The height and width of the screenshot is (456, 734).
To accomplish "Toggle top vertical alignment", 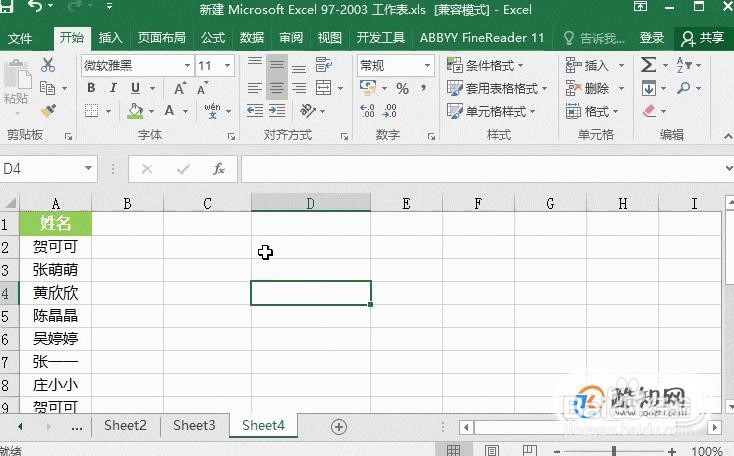I will pyautogui.click(x=255, y=65).
